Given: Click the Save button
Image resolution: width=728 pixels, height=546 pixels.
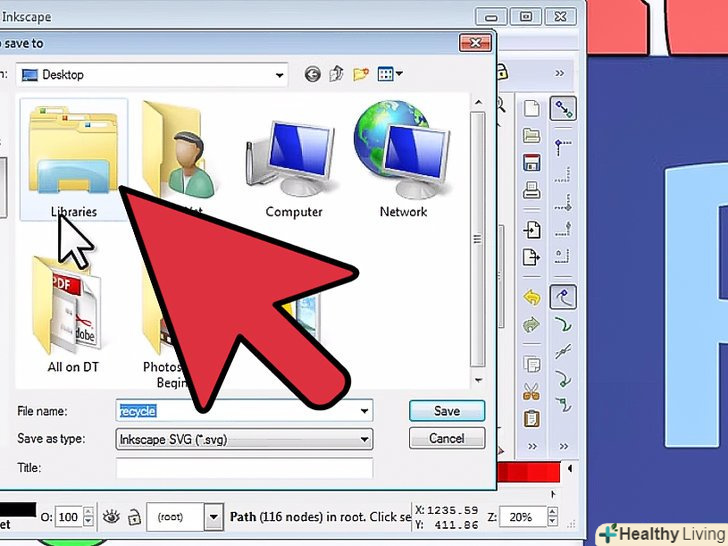Looking at the screenshot, I should point(447,411).
